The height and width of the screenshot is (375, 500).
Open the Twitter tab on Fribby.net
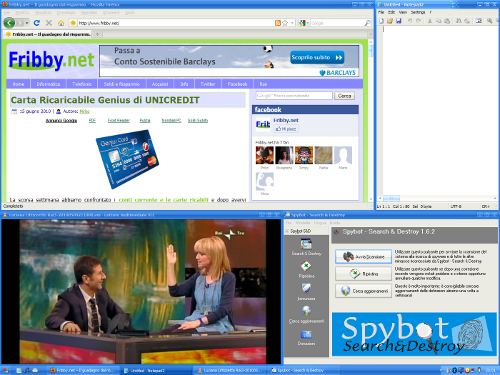(x=208, y=84)
